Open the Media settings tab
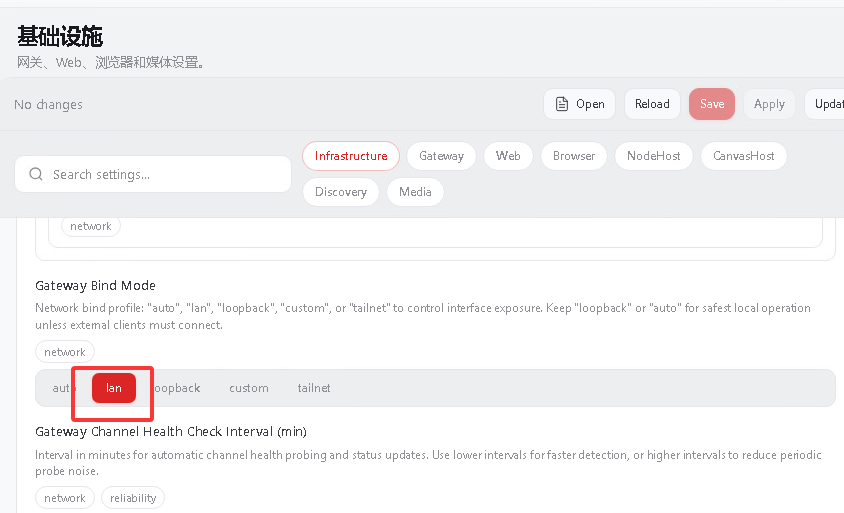 (415, 192)
